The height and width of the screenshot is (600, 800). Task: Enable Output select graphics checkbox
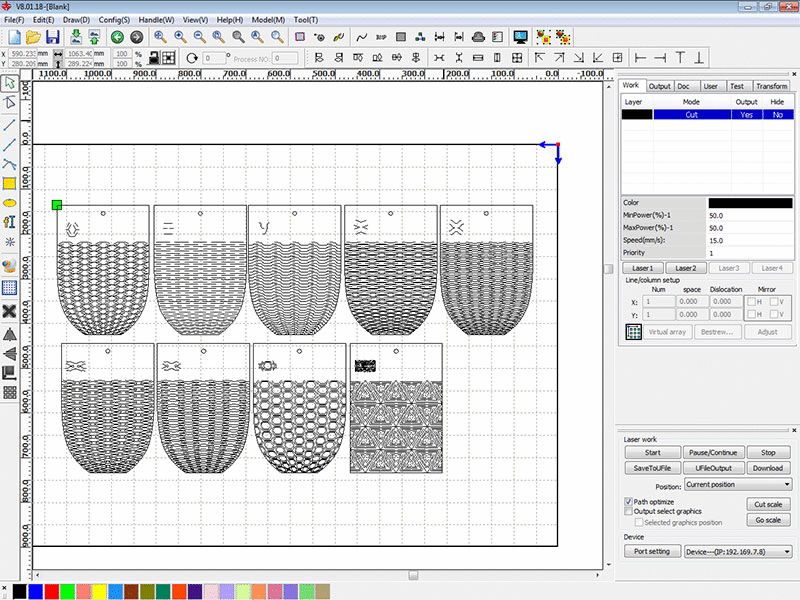click(628, 511)
